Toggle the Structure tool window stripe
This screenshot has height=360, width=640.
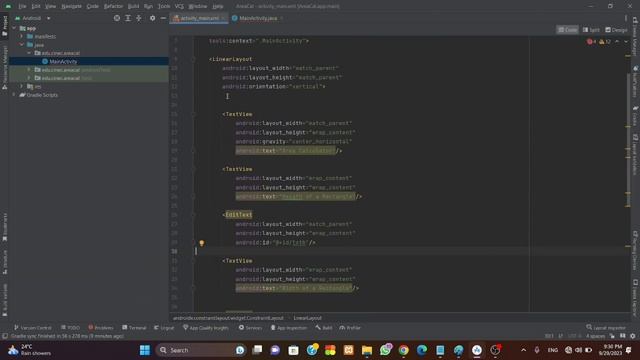[4, 261]
